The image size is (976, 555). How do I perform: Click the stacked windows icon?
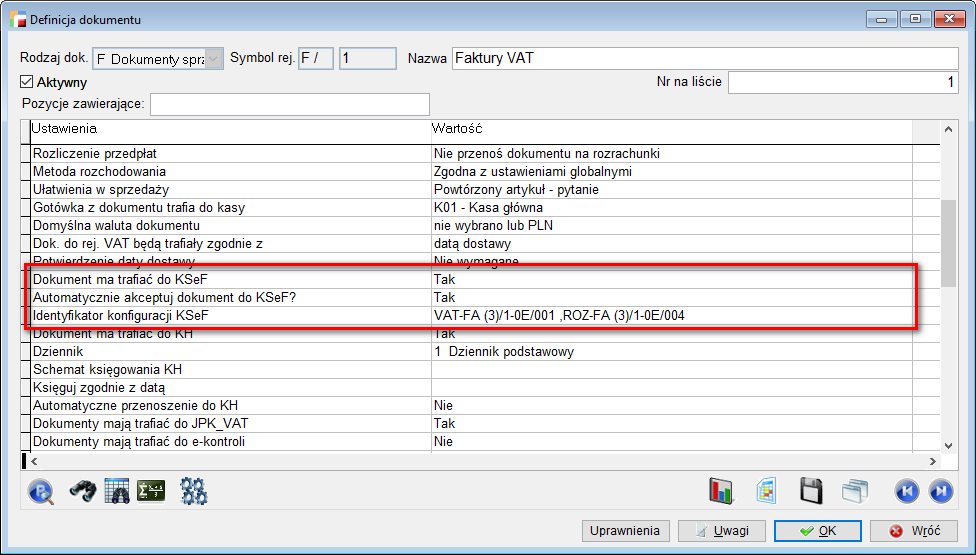point(856,490)
